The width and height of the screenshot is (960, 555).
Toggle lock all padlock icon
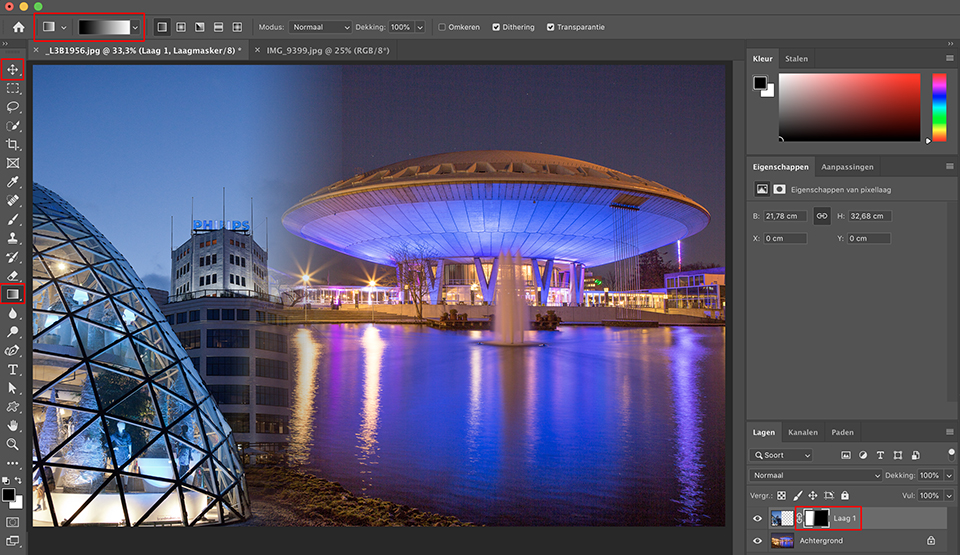point(845,496)
